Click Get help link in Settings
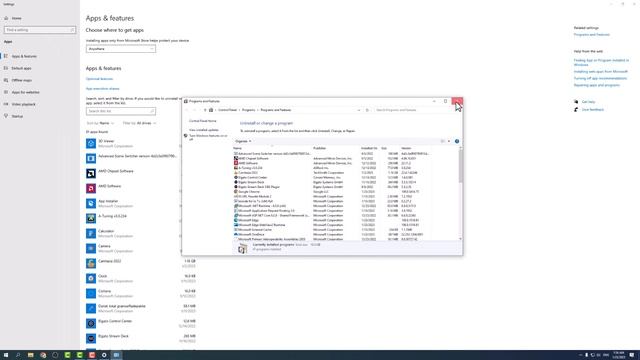The height and width of the screenshot is (360, 640). 588,102
